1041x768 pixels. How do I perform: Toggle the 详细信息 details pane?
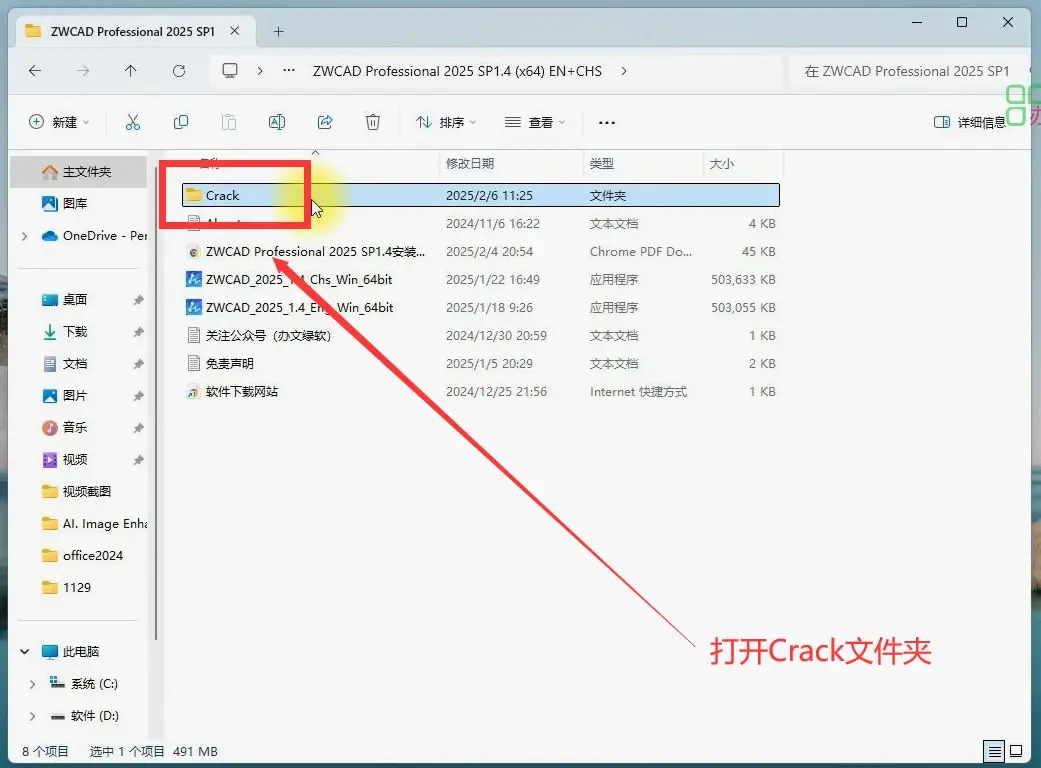970,122
